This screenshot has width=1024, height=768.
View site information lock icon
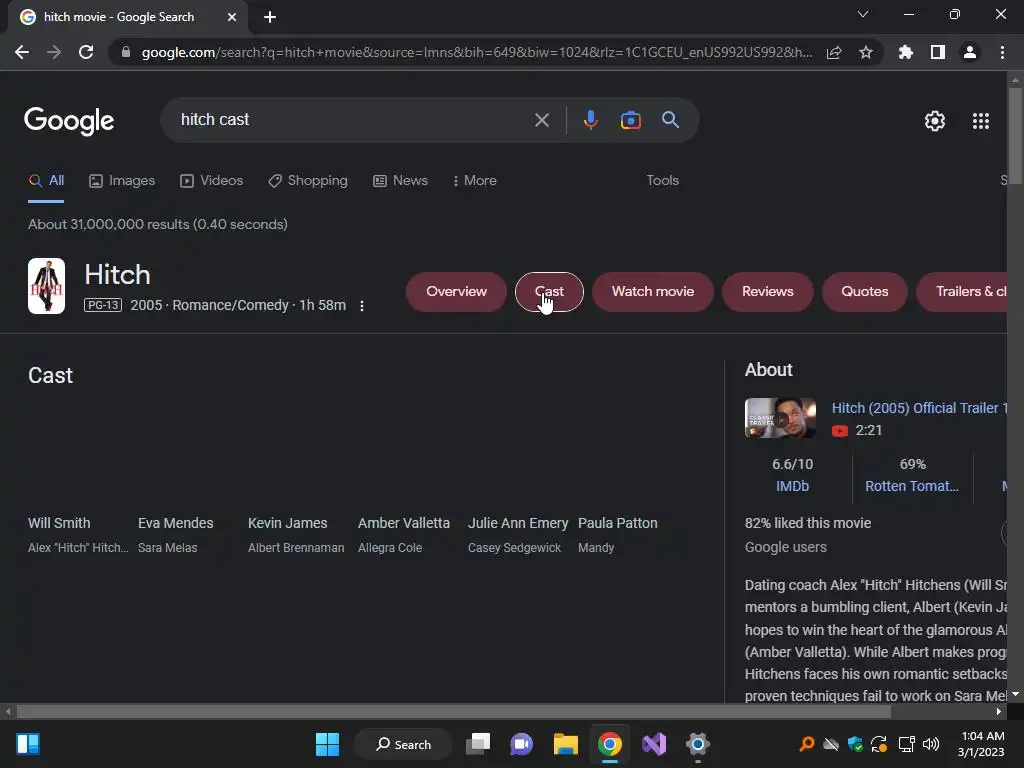coord(125,52)
